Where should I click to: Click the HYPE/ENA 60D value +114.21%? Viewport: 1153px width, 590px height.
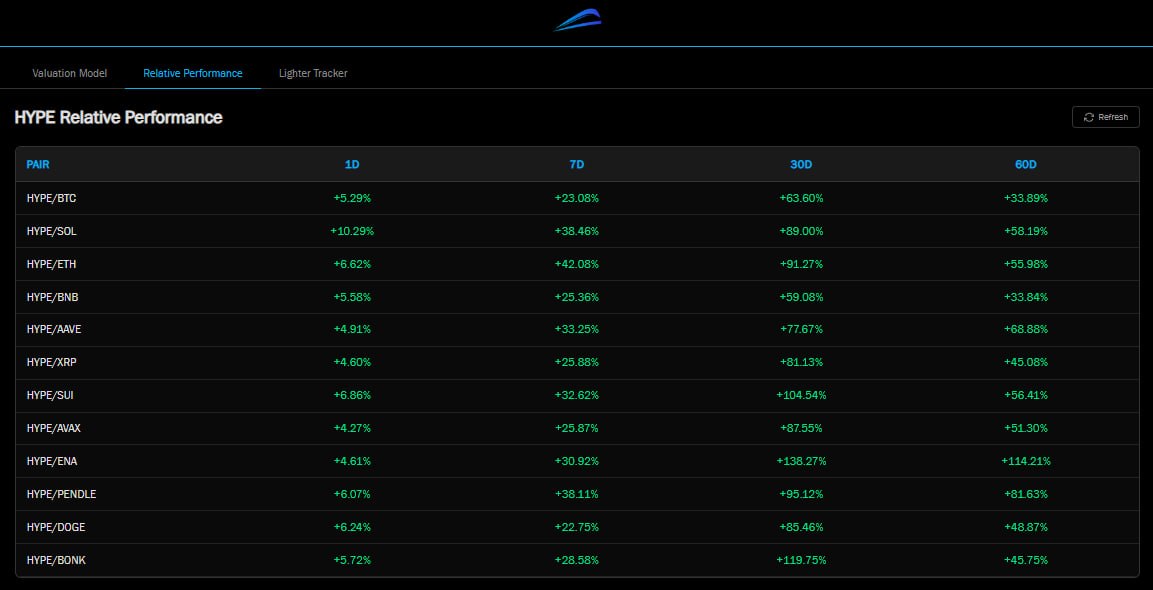[1026, 461]
